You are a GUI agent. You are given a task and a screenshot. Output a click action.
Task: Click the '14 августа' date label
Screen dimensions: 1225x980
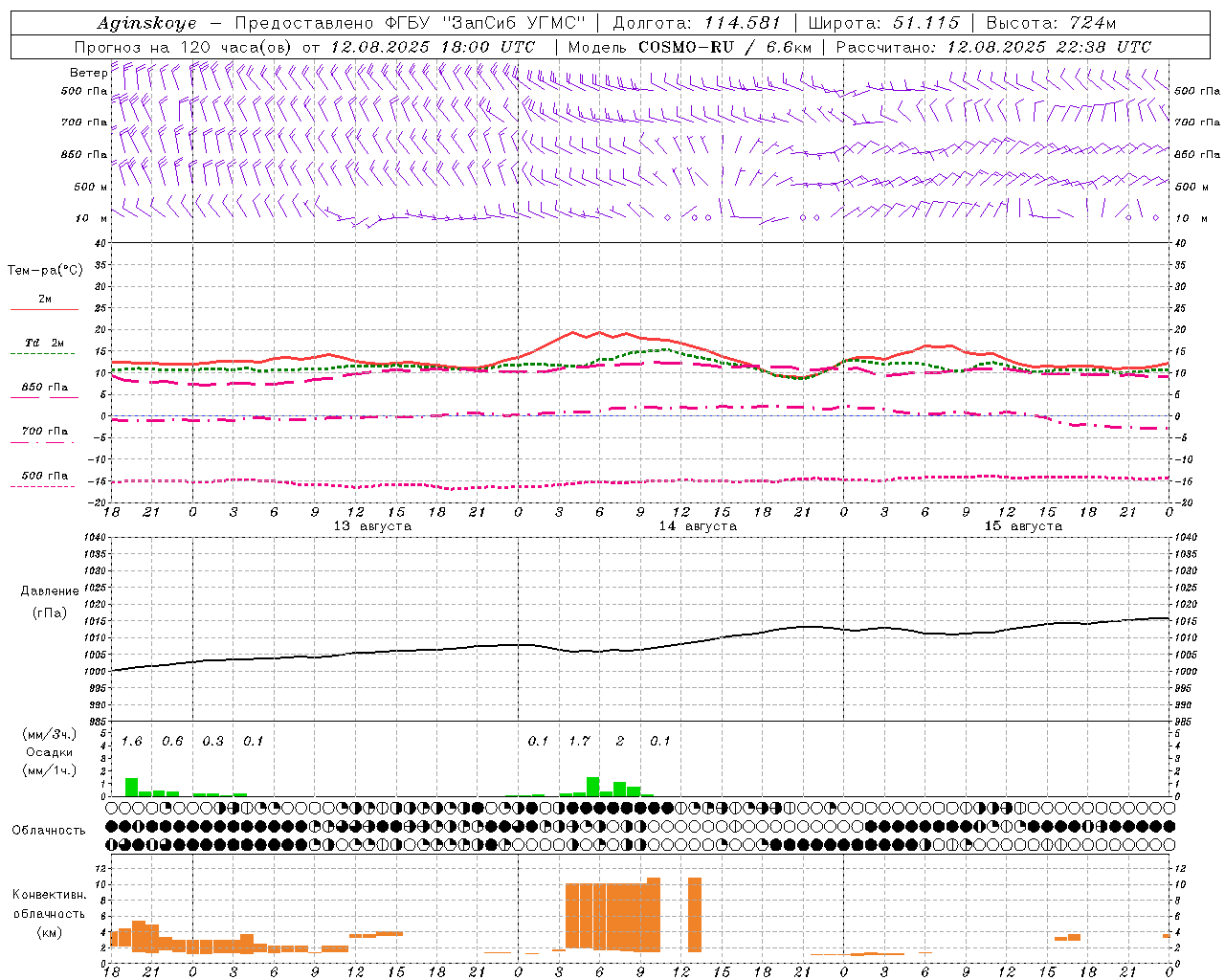click(x=698, y=526)
